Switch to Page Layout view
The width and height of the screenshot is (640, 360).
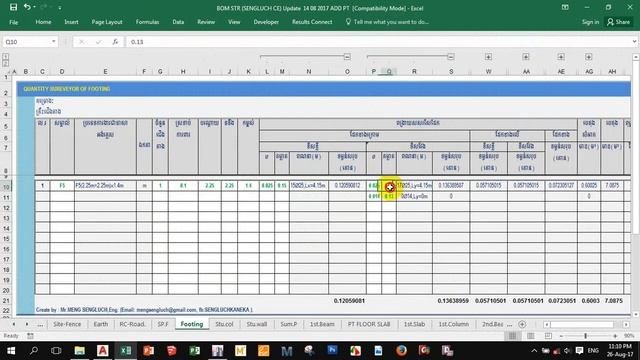530,336
